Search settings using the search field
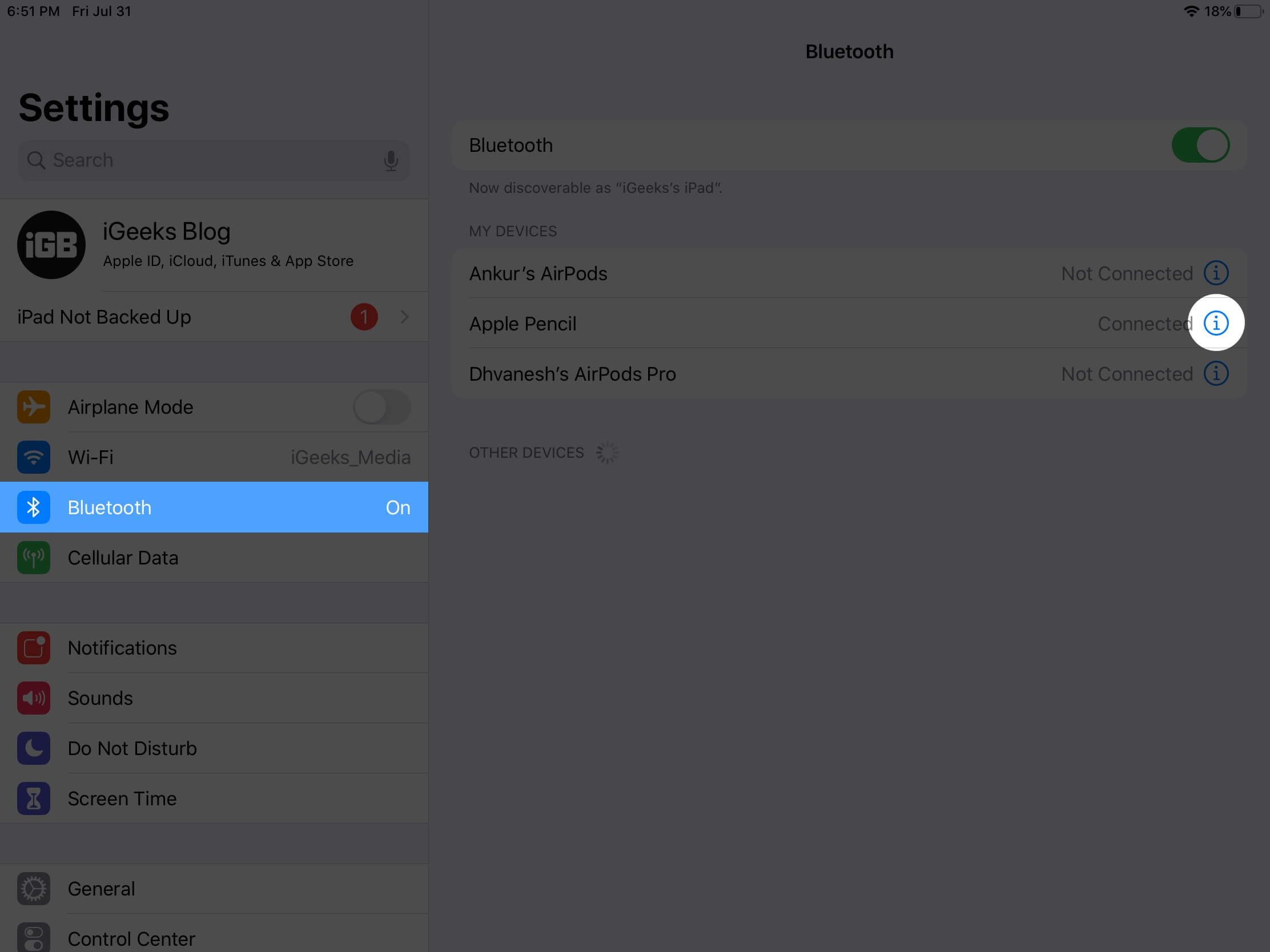 (213, 158)
